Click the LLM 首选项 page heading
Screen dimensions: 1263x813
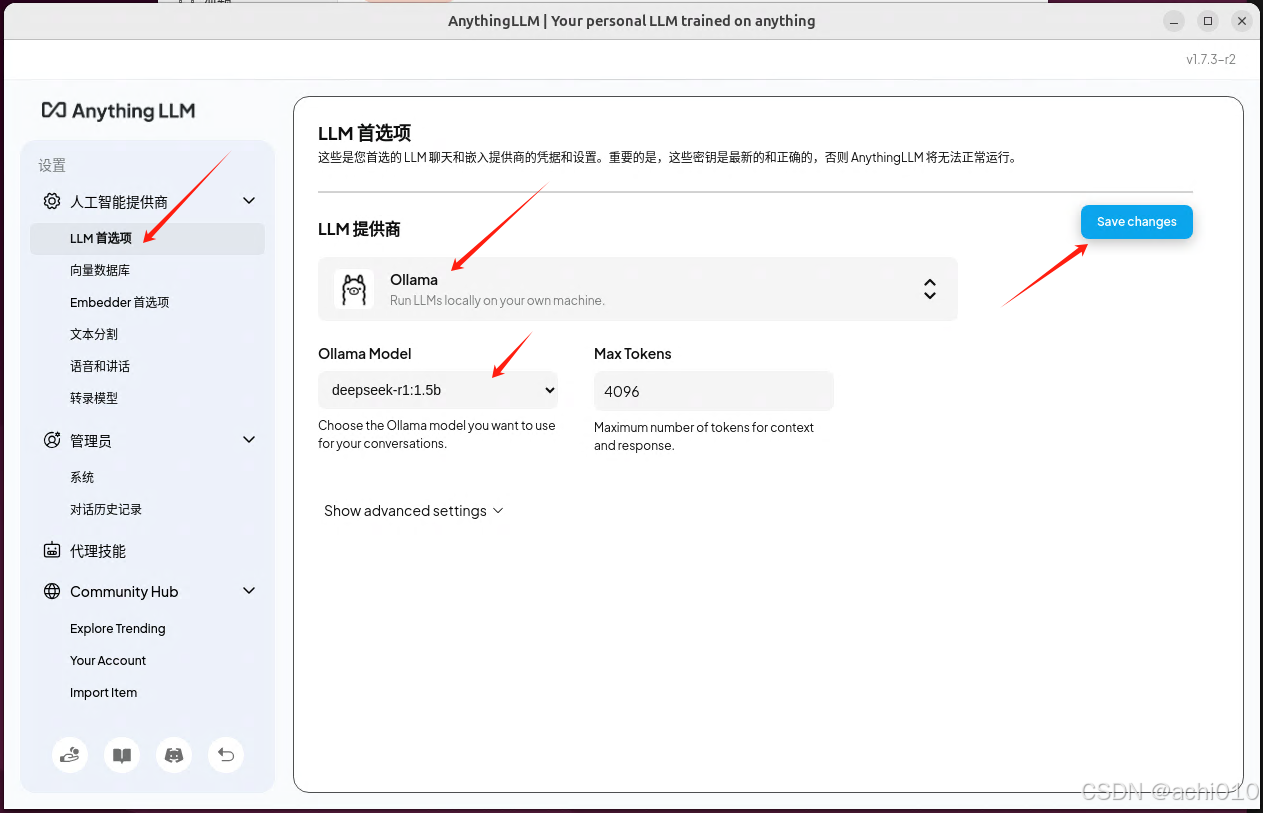coord(365,133)
